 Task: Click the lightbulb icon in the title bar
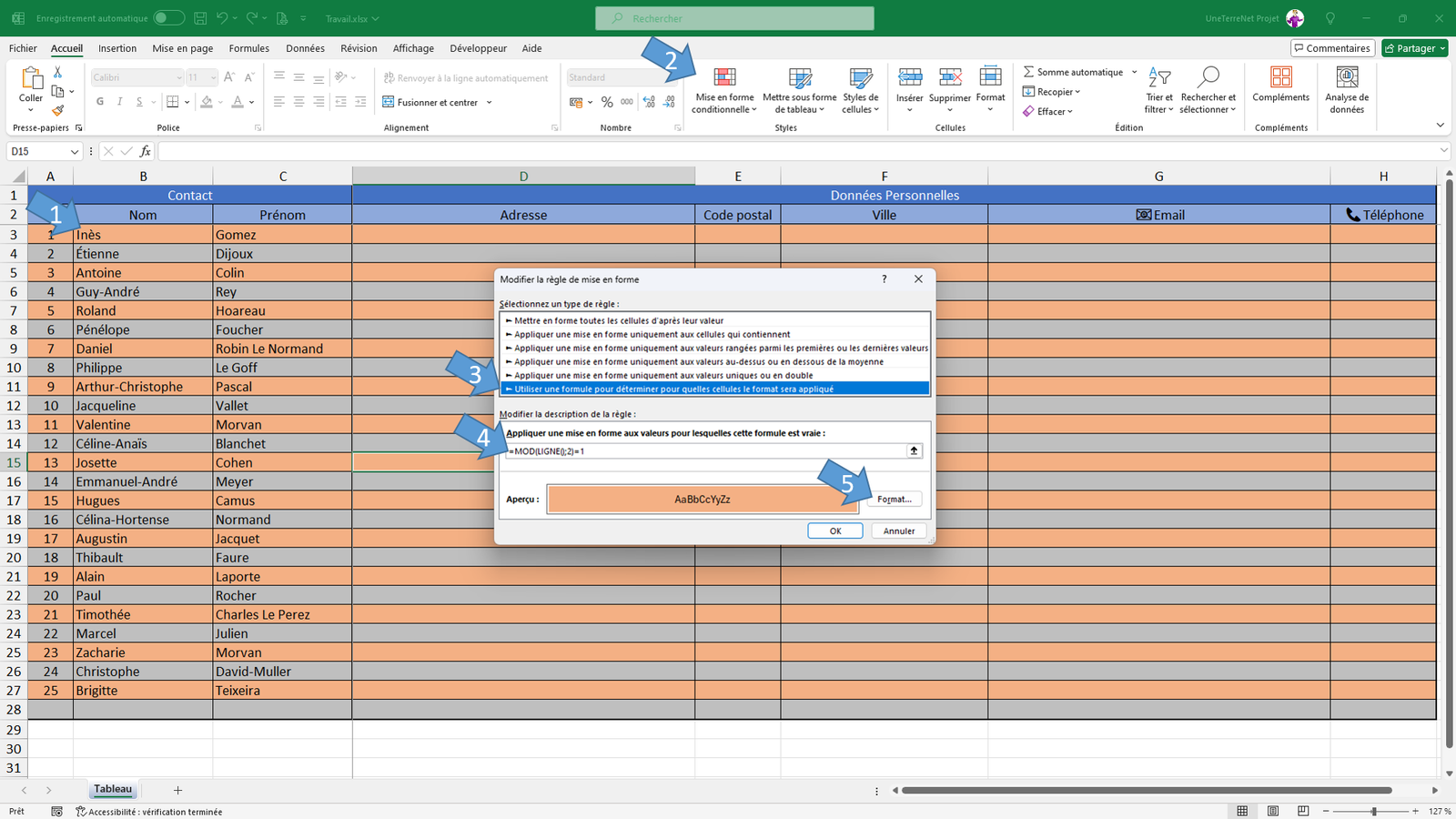point(1330,18)
